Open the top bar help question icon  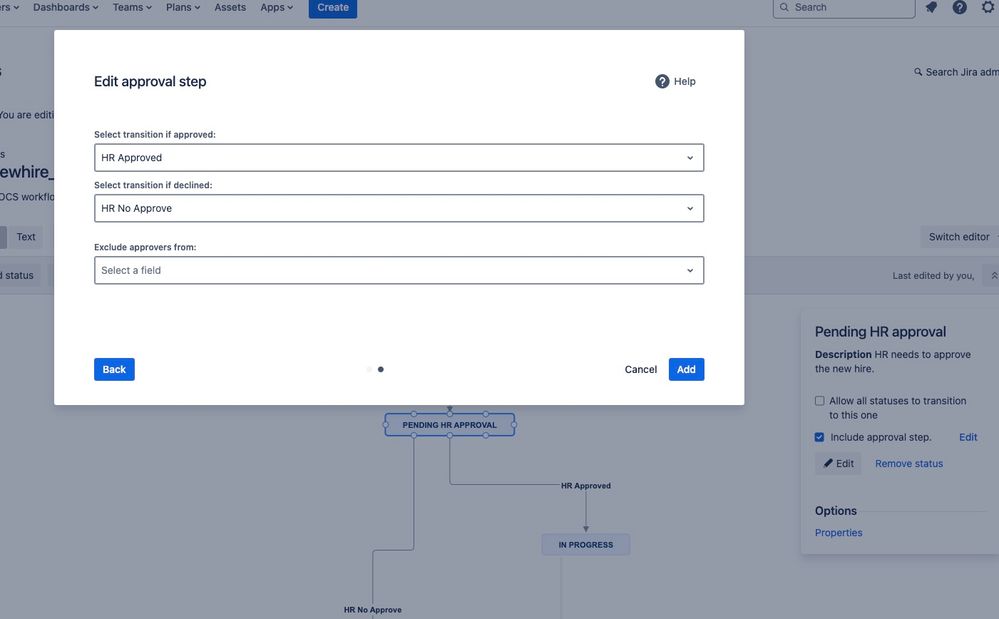pos(959,8)
